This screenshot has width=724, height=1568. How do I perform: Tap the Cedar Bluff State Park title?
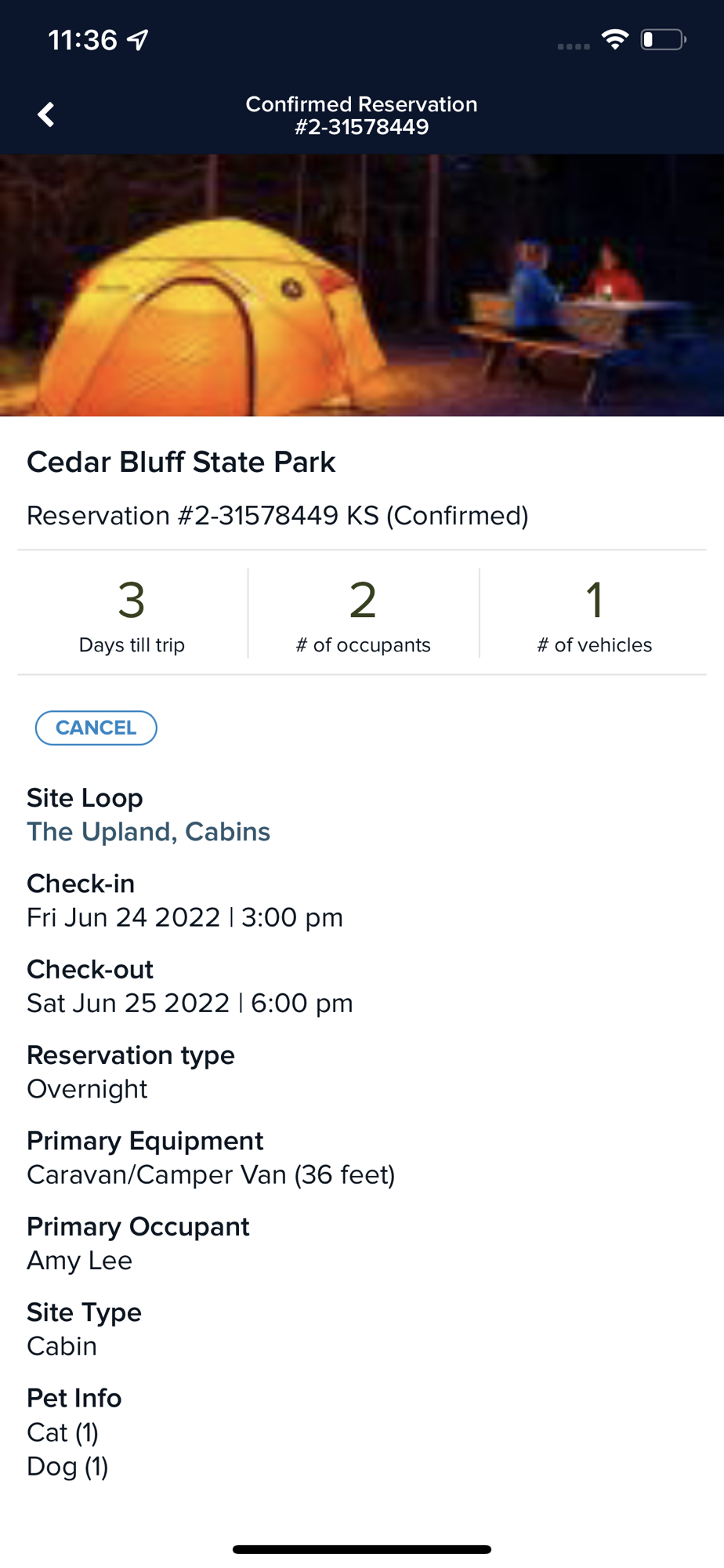181,463
